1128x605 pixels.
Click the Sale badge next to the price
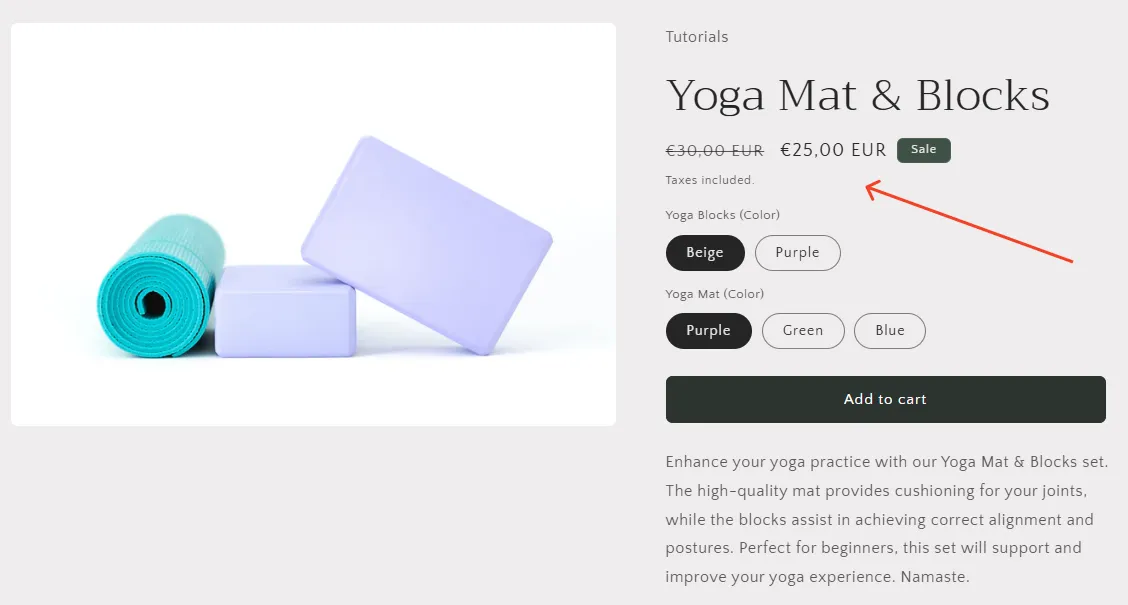[923, 149]
